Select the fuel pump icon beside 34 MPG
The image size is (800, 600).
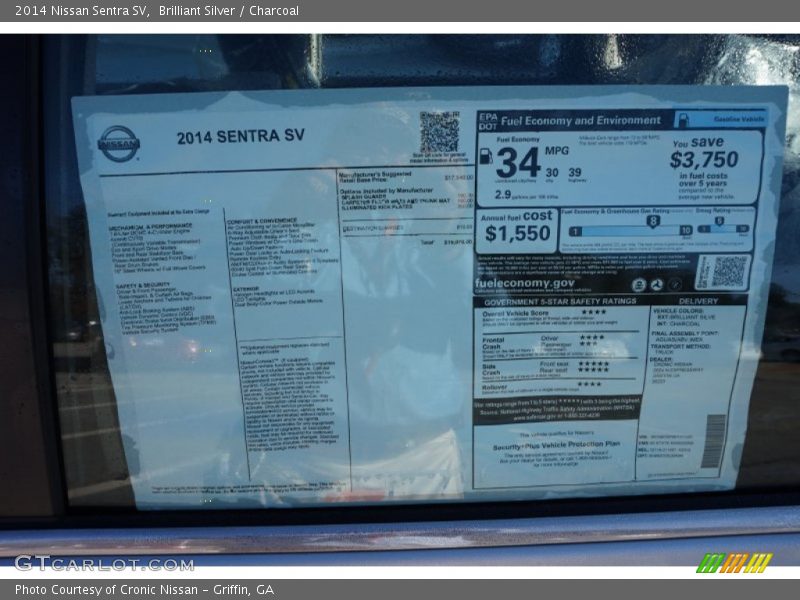coord(486,157)
